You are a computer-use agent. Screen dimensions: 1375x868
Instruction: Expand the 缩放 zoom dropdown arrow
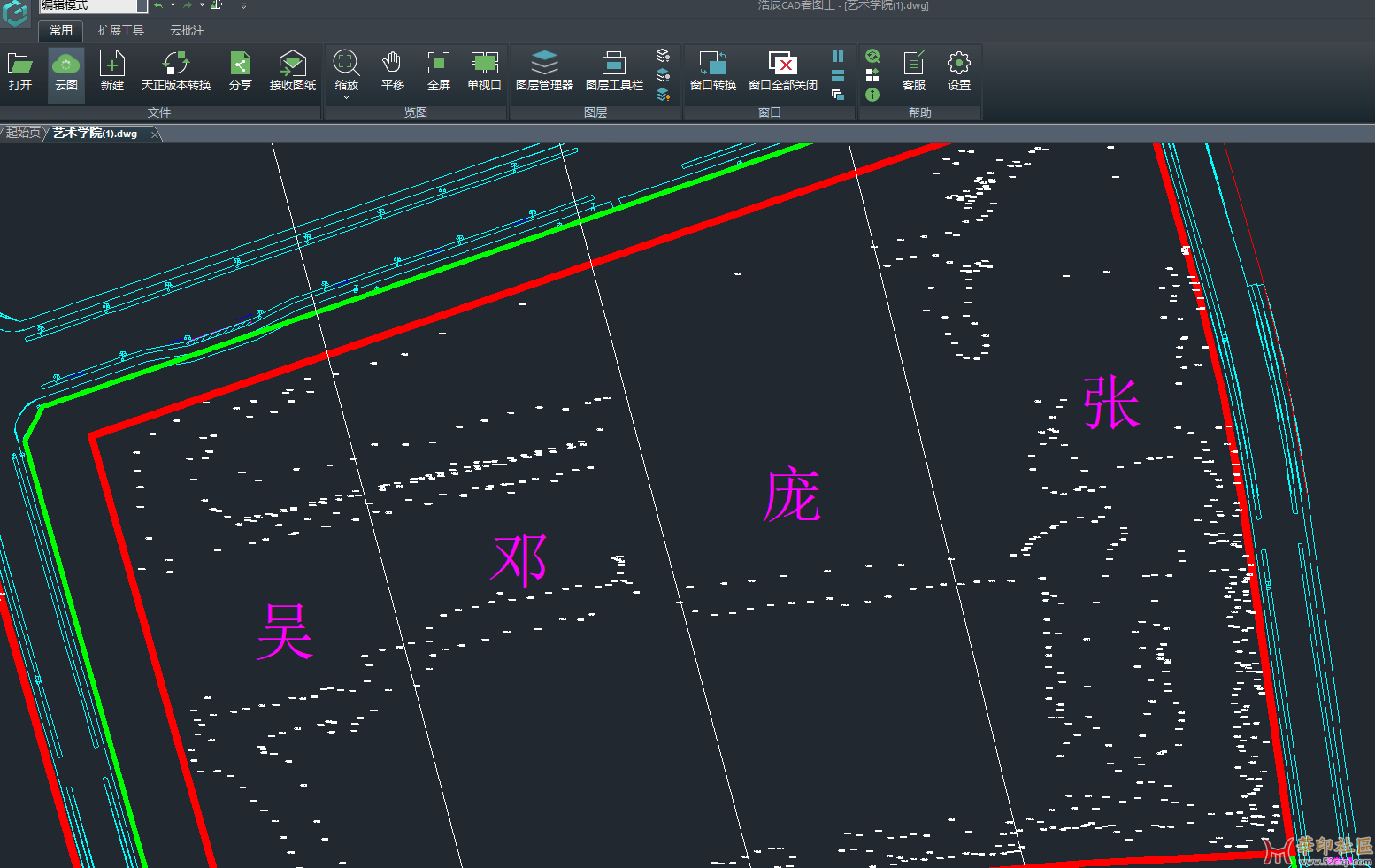(346, 97)
